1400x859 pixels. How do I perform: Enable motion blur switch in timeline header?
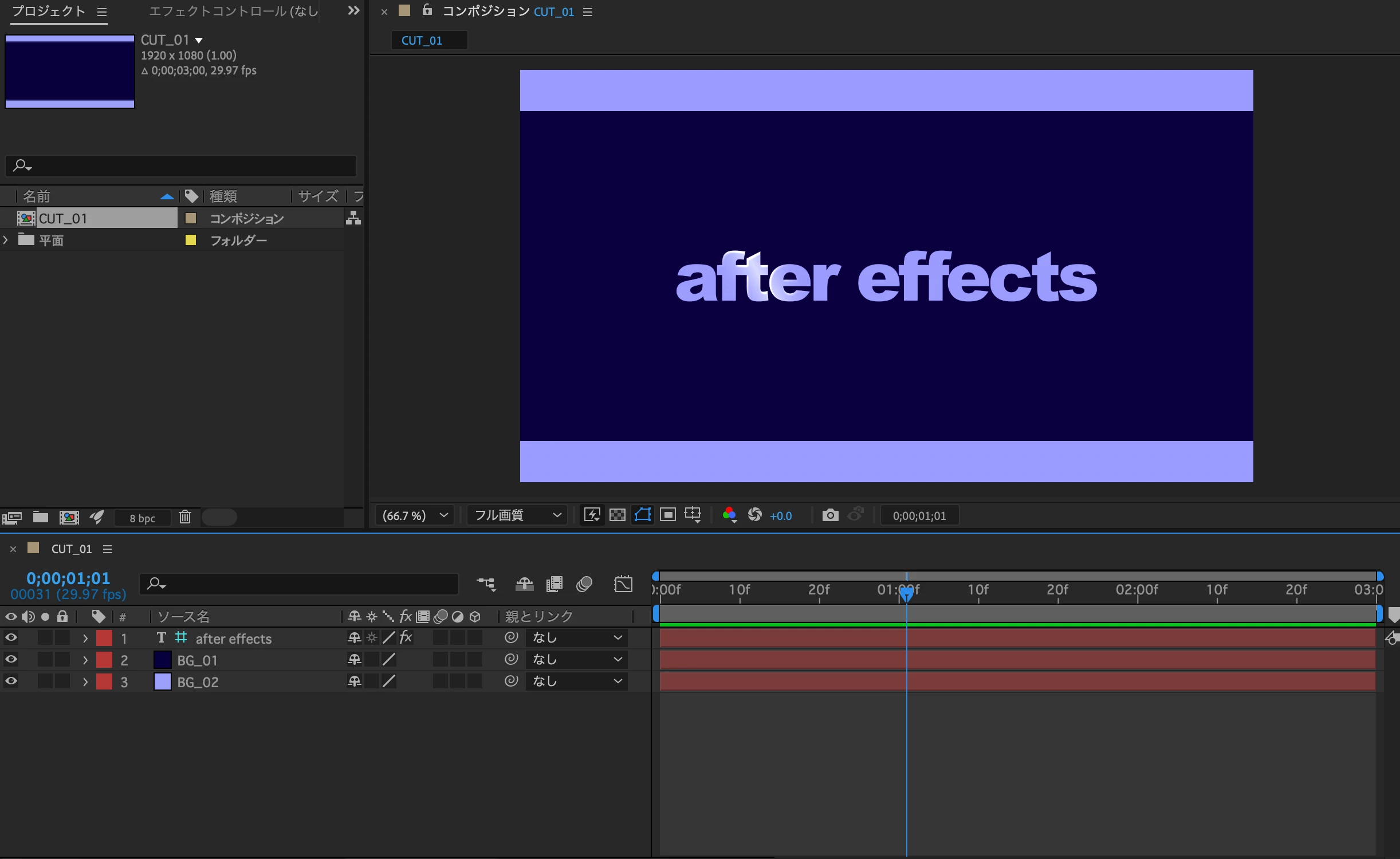584,584
